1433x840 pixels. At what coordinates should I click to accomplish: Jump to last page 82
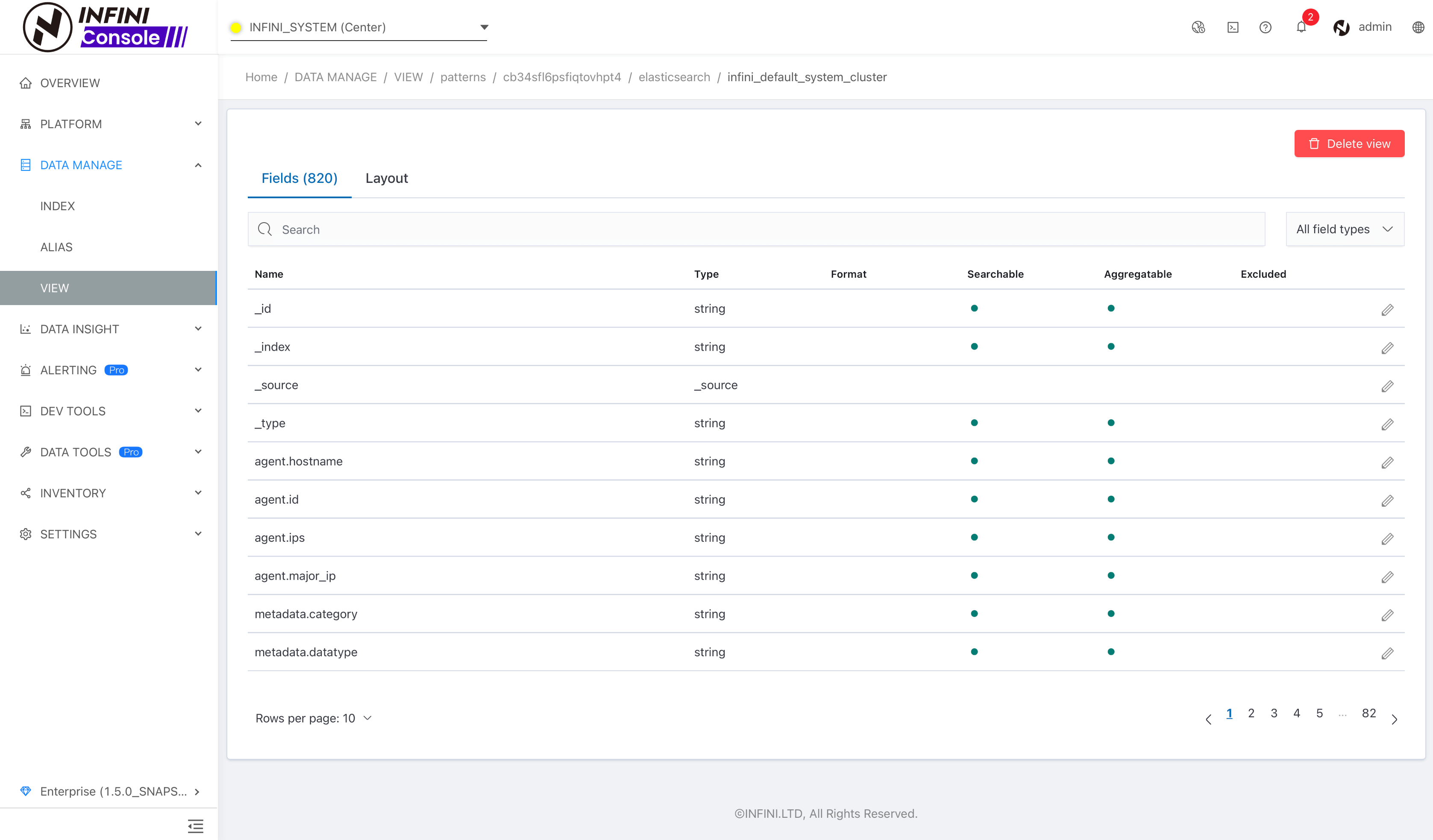click(x=1369, y=713)
